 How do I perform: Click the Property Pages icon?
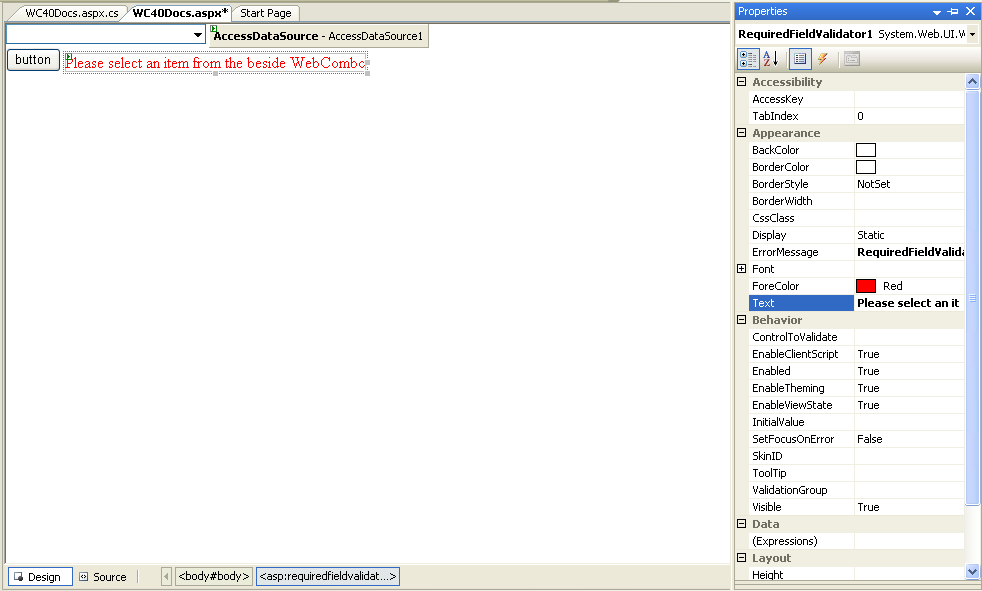coord(851,59)
